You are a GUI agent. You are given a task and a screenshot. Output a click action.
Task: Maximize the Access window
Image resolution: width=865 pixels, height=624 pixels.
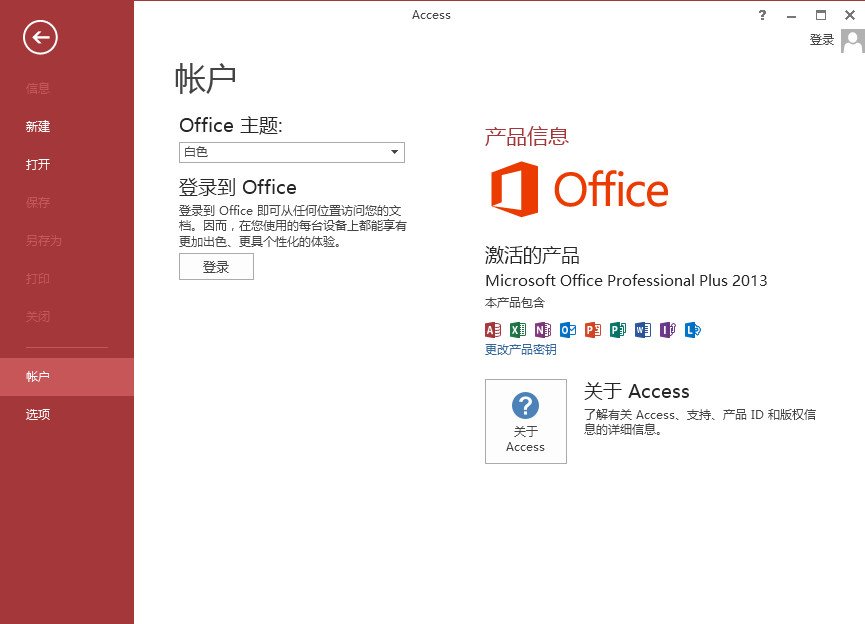click(821, 15)
